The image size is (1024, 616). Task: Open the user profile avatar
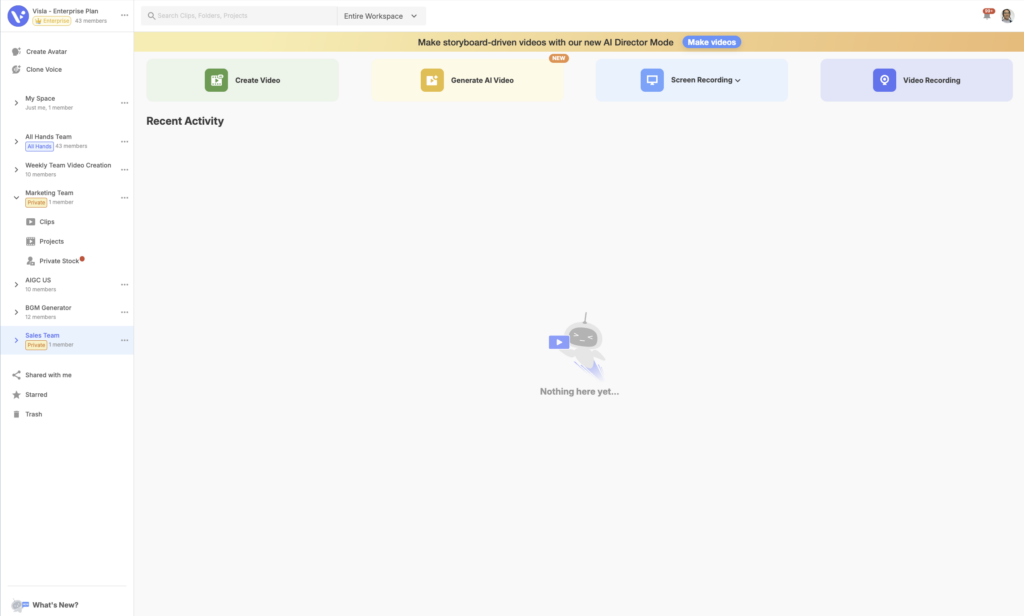pos(1007,16)
